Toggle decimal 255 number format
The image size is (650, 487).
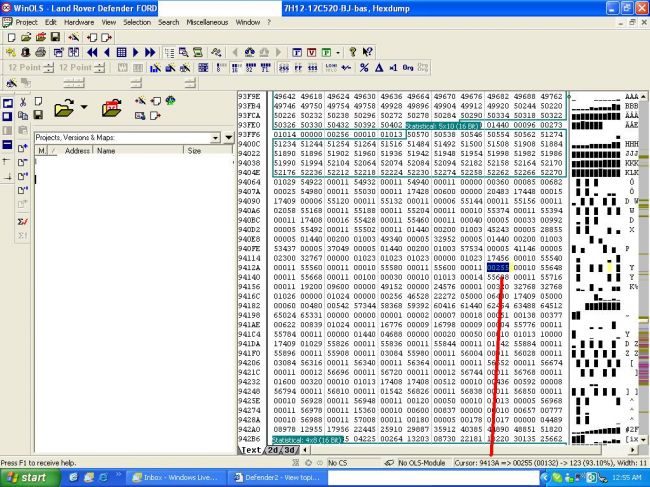pyautogui.click(x=284, y=68)
